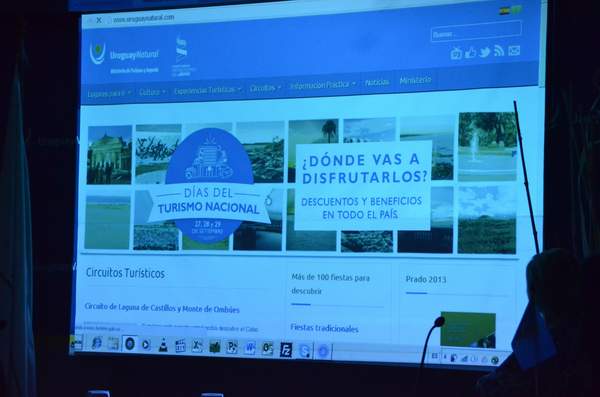Open Skype from the taskbar
Image resolution: width=600 pixels, height=397 pixels.
[305, 350]
